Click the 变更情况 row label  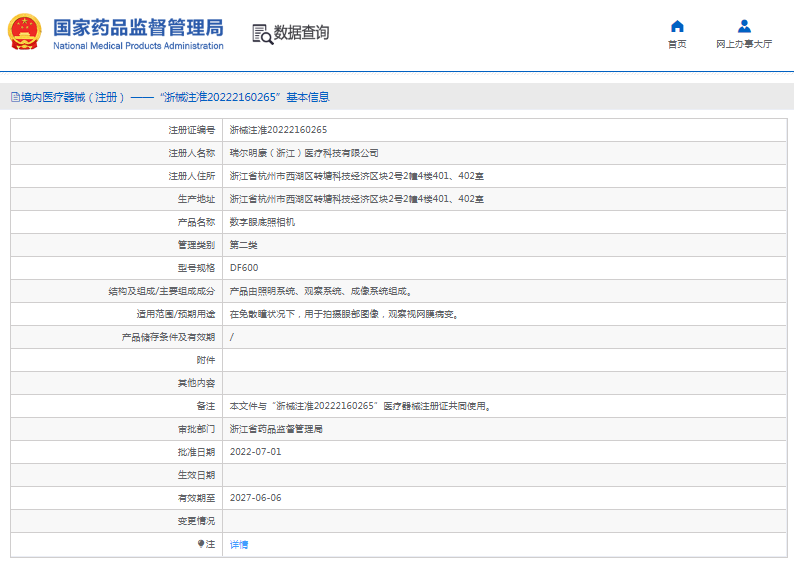[196, 521]
